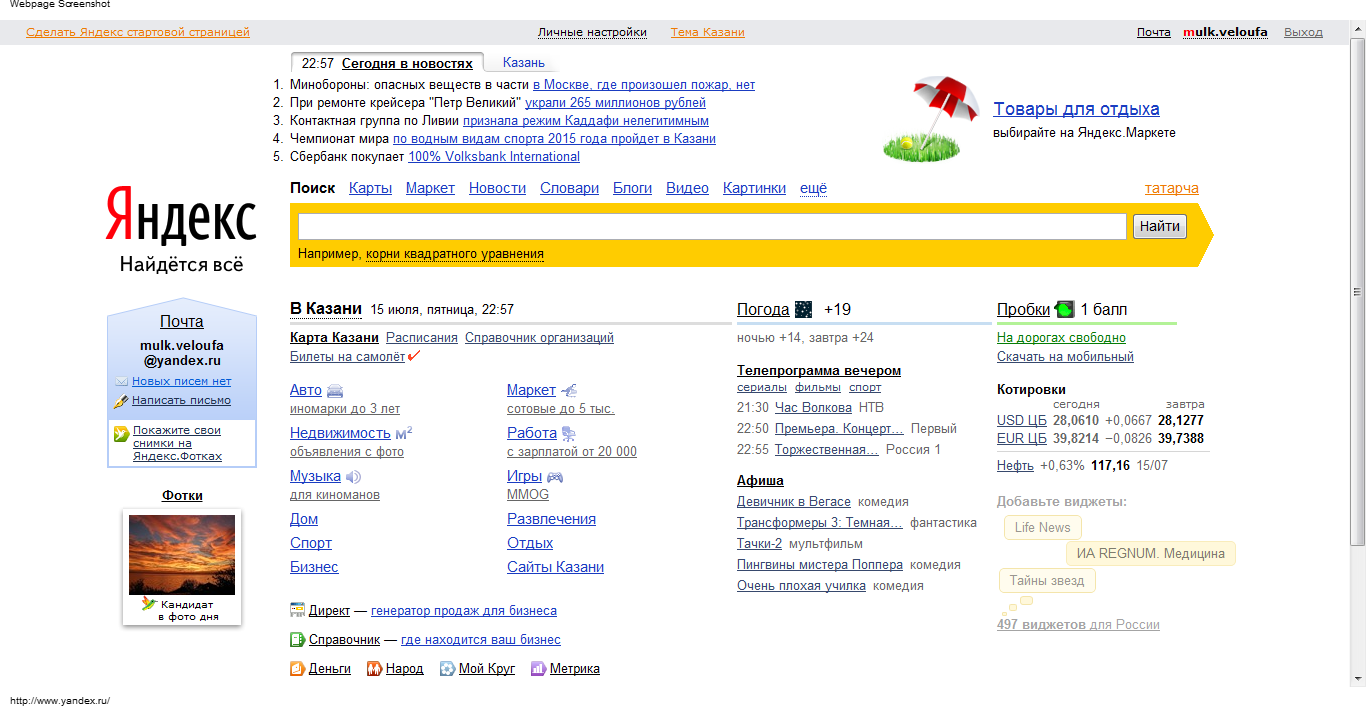Open Сайты Казани category link
This screenshot has width=1366, height=707.
555,567
